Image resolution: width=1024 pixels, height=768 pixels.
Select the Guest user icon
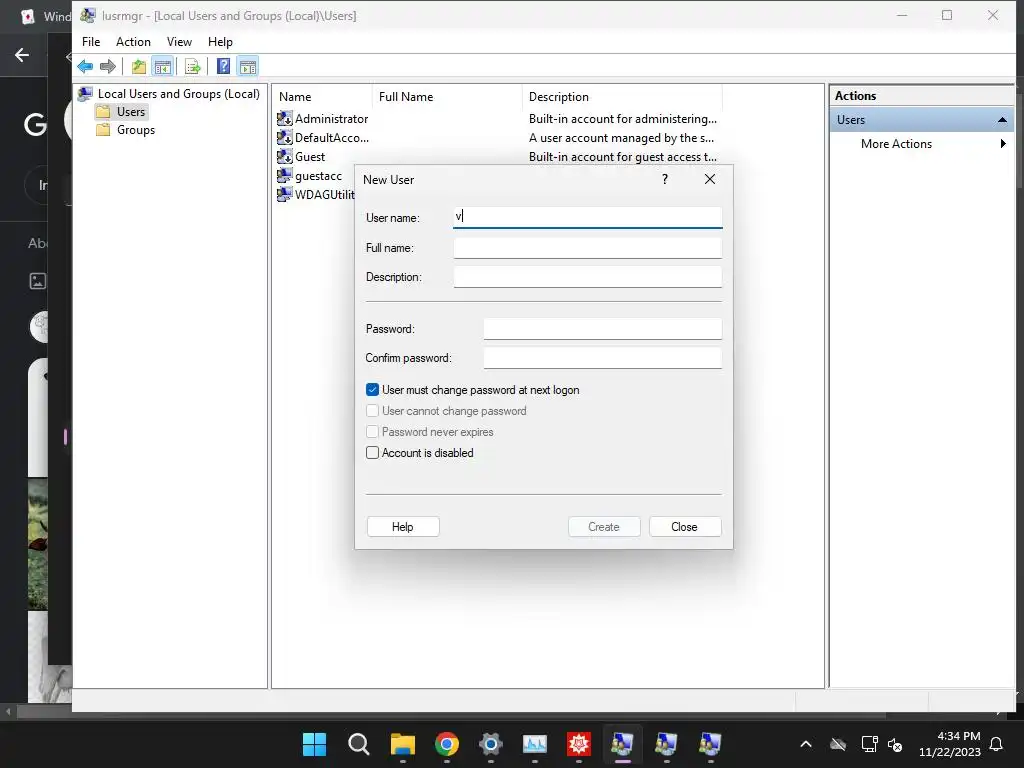click(x=285, y=156)
